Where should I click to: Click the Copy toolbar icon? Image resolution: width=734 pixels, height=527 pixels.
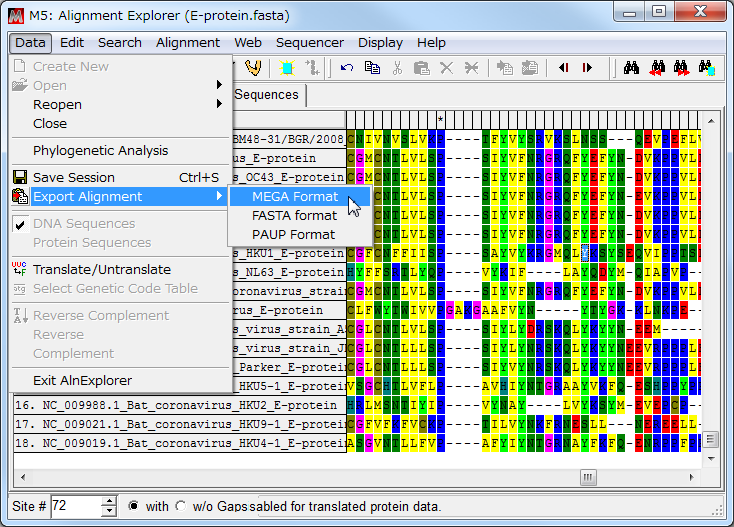click(372, 68)
